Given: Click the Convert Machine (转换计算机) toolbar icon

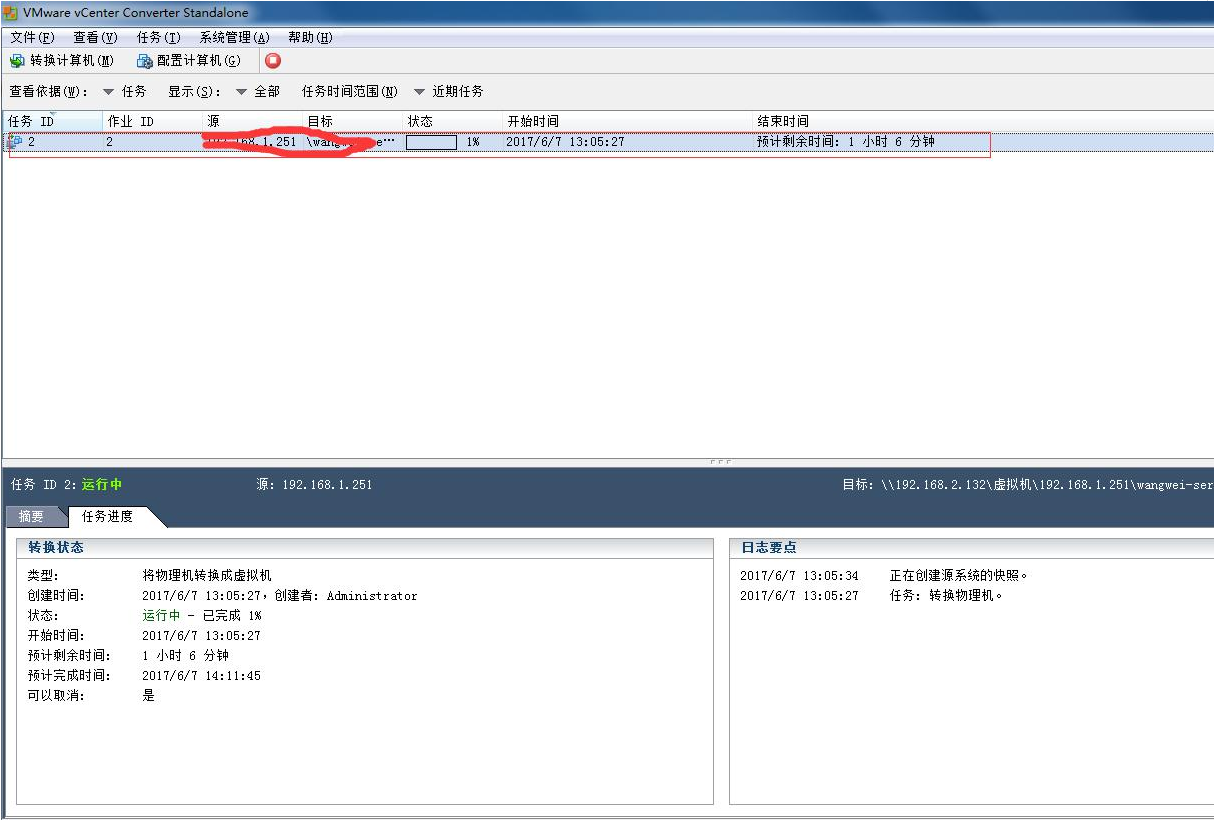Looking at the screenshot, I should tap(17, 61).
